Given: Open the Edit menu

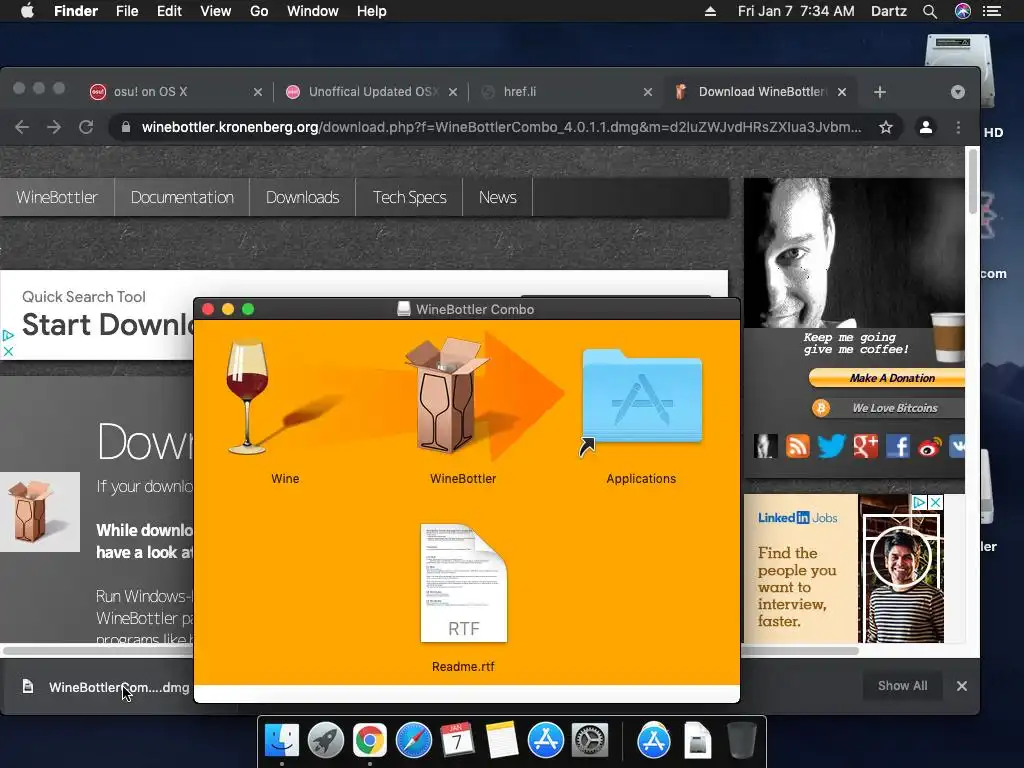Looking at the screenshot, I should (169, 11).
